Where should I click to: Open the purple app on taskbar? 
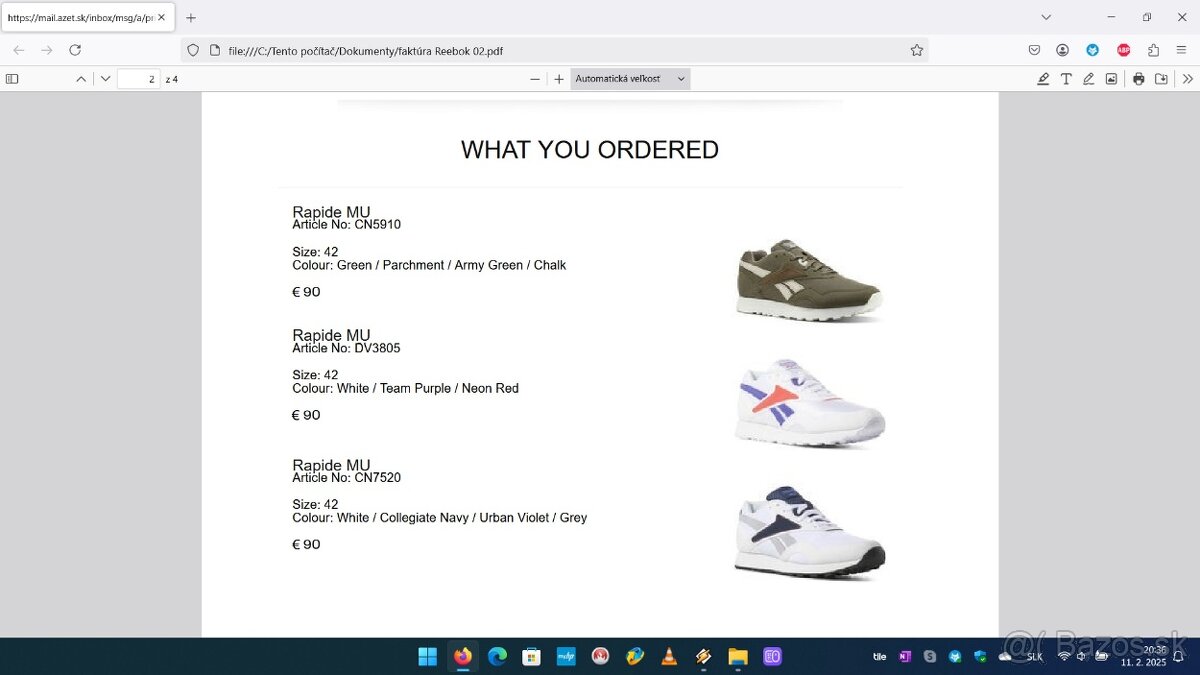(772, 656)
